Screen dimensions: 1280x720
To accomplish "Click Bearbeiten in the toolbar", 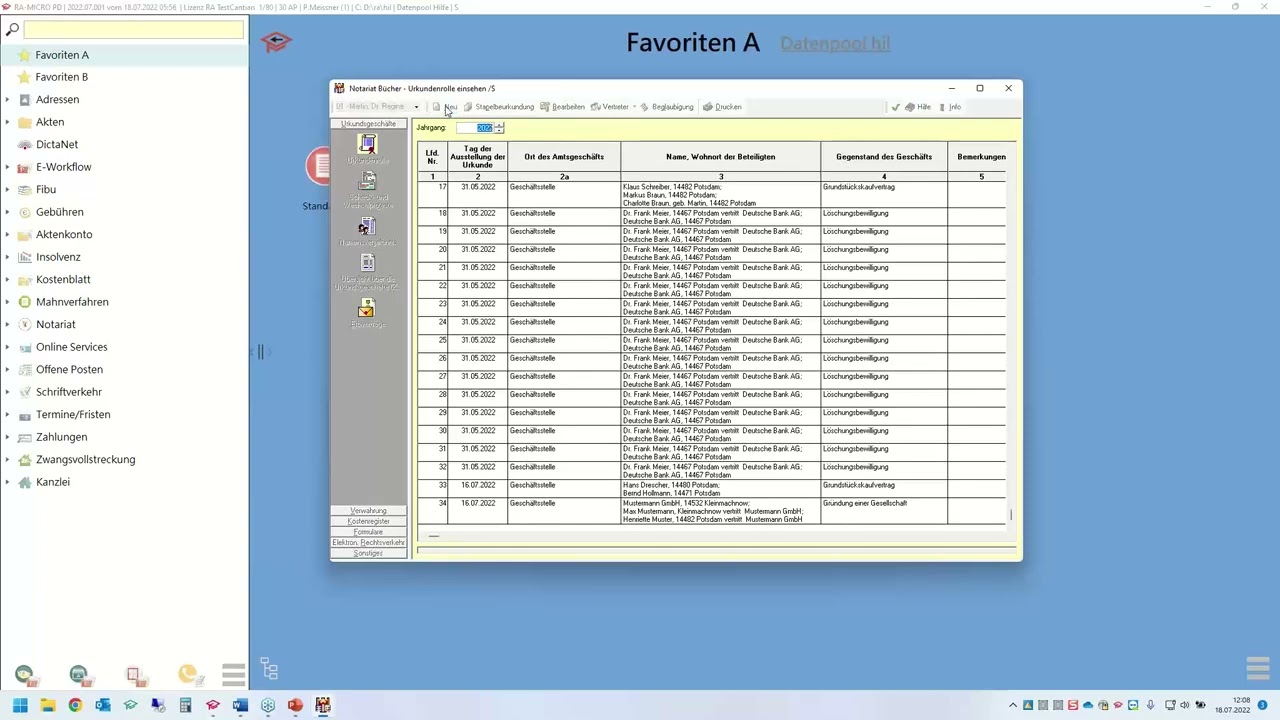I will (562, 107).
